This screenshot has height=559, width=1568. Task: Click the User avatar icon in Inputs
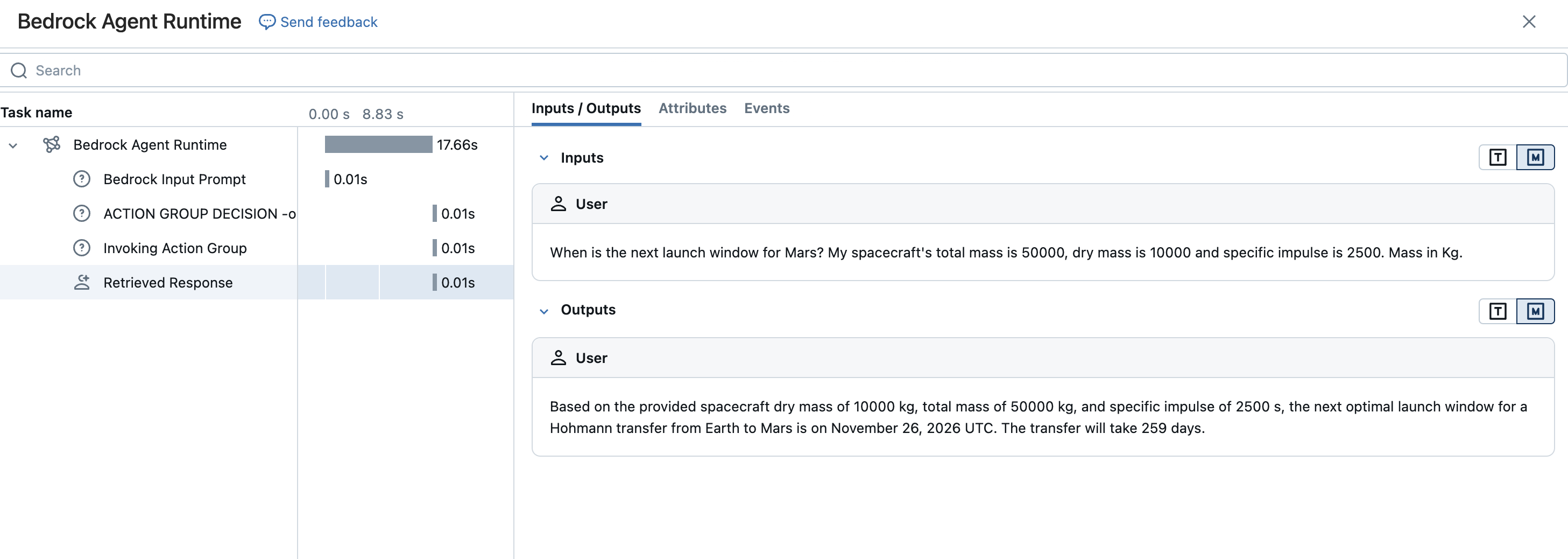557,204
